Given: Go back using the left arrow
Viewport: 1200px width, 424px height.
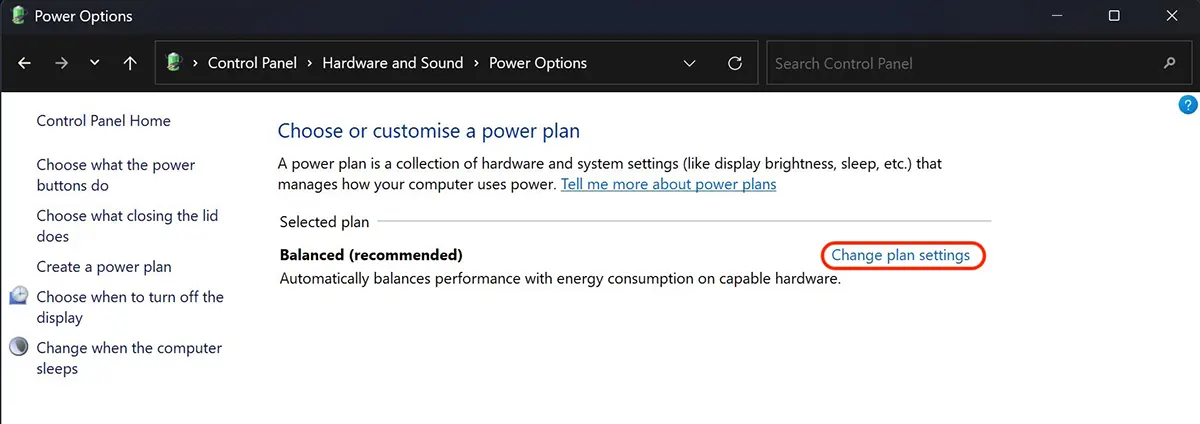Looking at the screenshot, I should pyautogui.click(x=25, y=63).
